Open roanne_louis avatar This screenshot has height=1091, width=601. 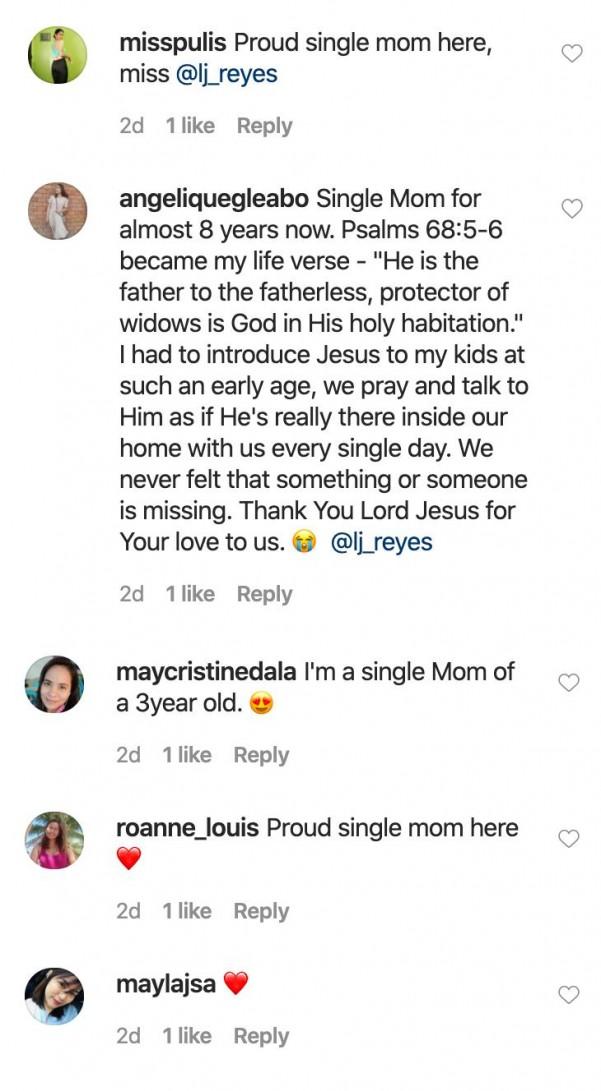click(x=54, y=840)
